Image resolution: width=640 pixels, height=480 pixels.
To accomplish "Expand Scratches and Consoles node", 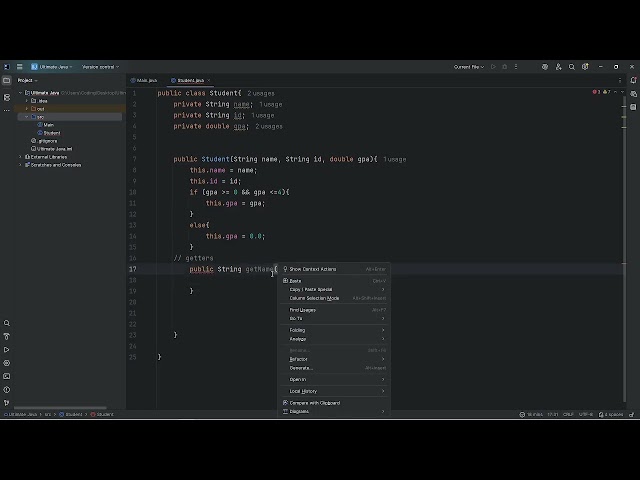I will pyautogui.click(x=20, y=165).
